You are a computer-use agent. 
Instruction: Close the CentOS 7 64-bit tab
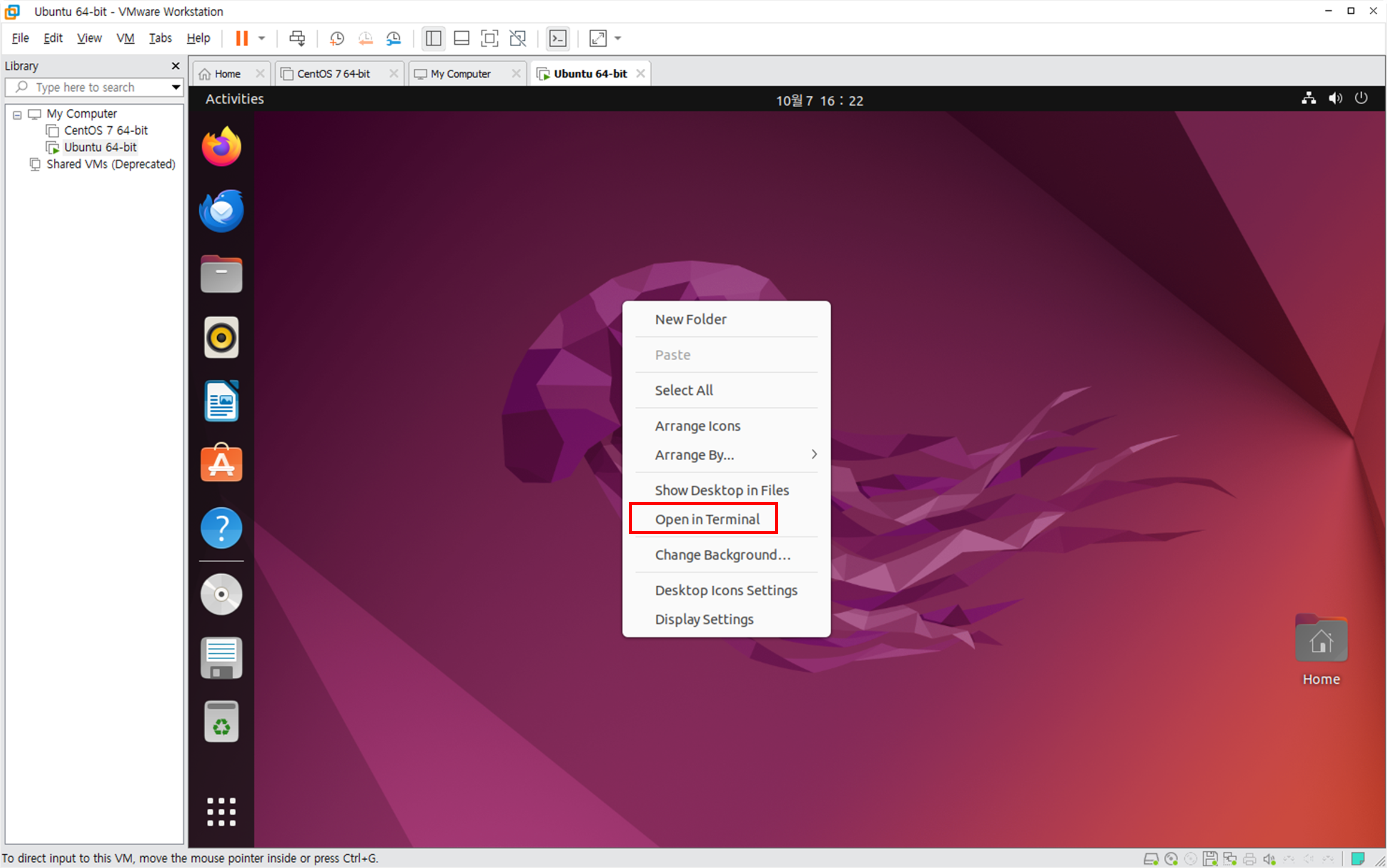(x=393, y=74)
